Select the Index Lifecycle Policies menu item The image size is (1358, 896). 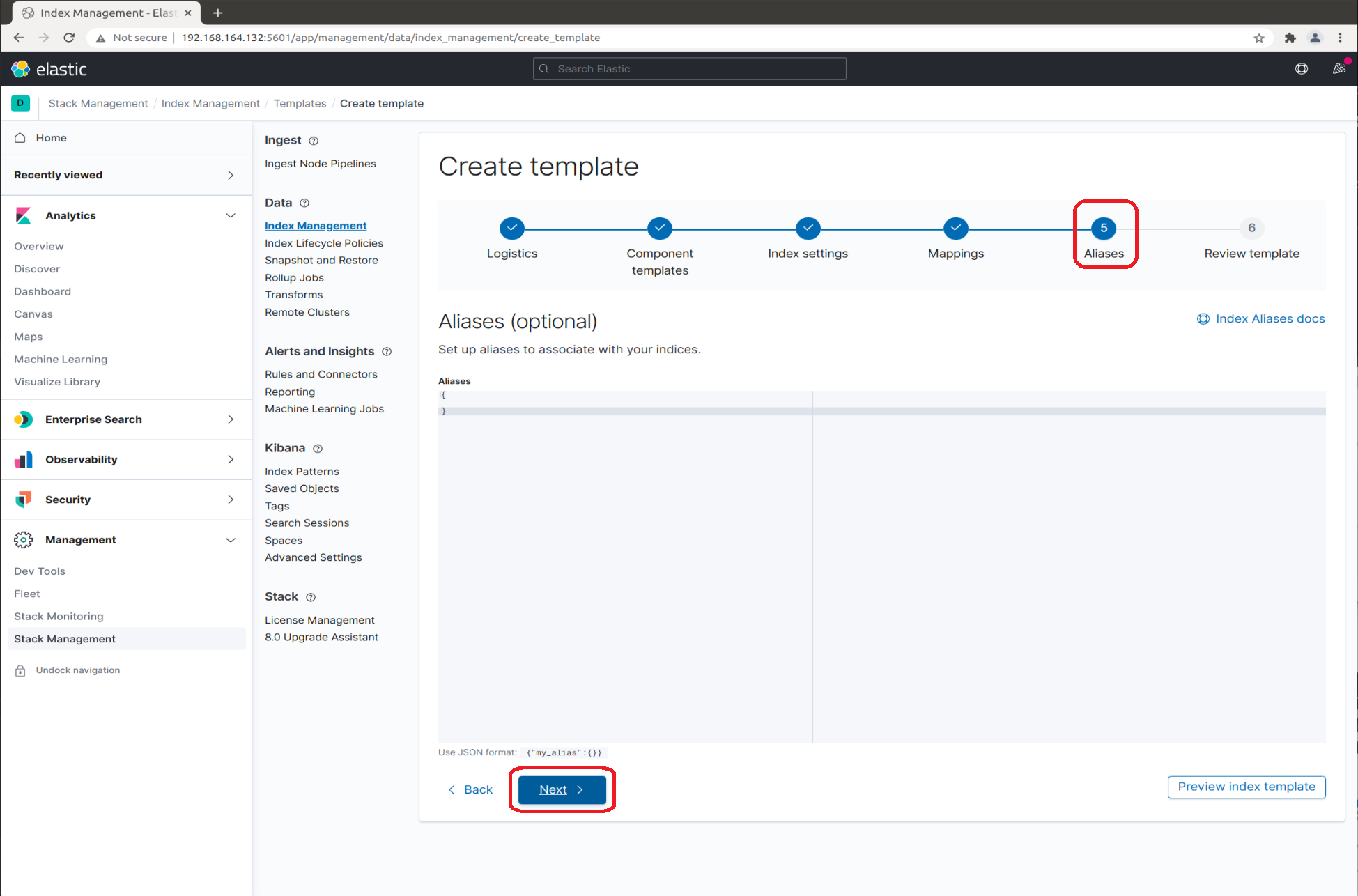[323, 242]
